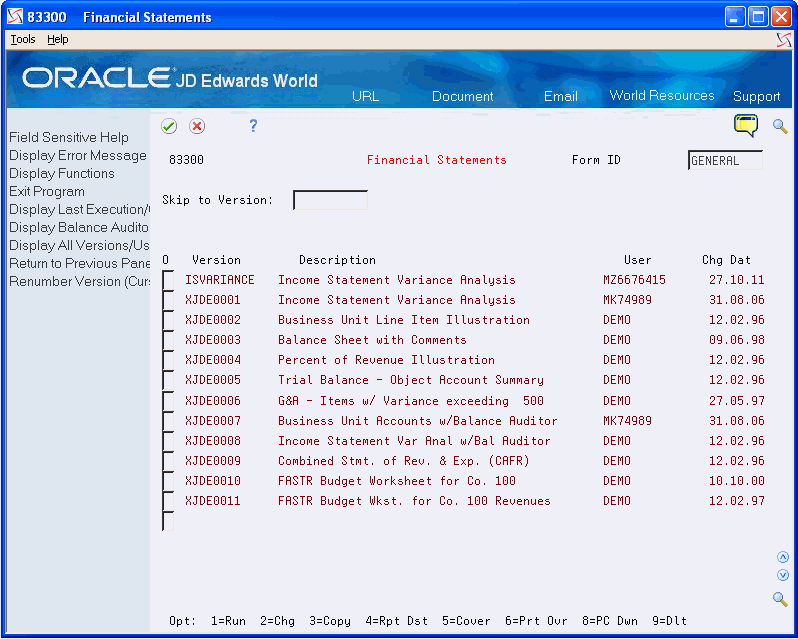Click option field for XJDE0006 row

[x=168, y=401]
